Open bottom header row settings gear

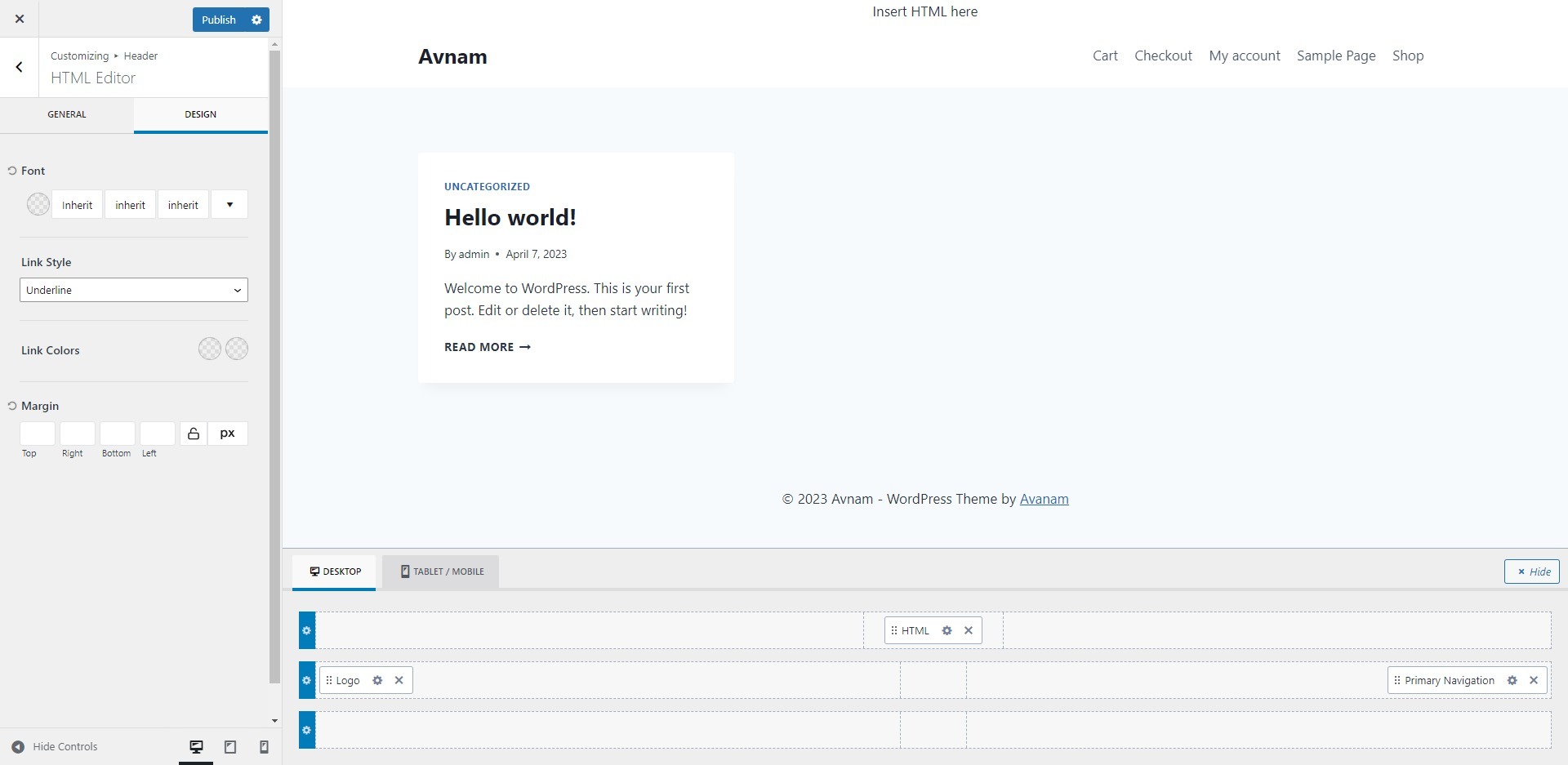tap(307, 730)
